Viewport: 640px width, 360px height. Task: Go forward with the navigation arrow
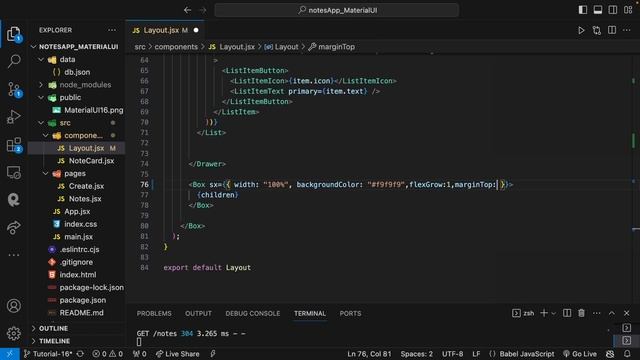(x=203, y=10)
